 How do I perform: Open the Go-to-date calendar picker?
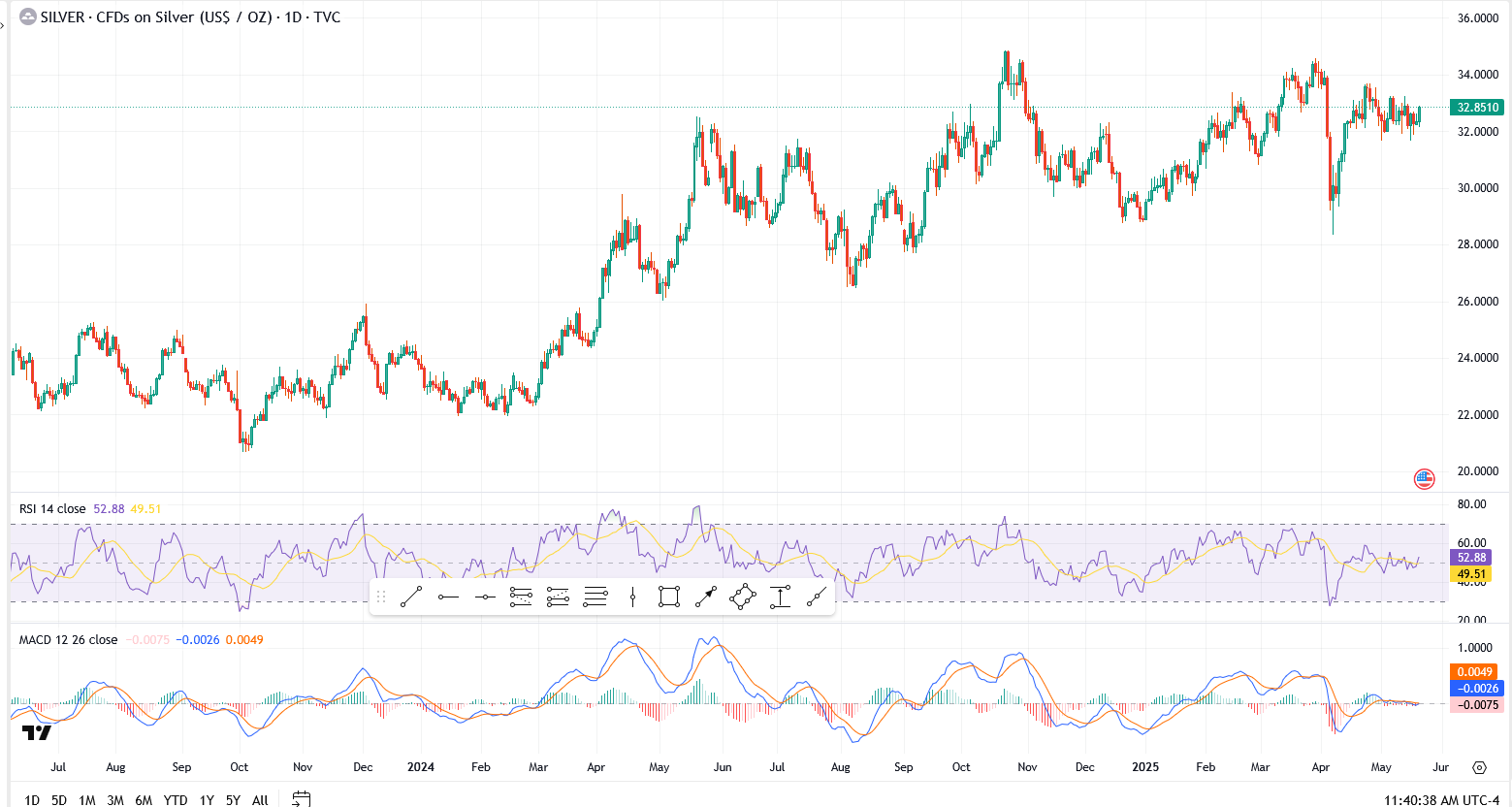[300, 799]
